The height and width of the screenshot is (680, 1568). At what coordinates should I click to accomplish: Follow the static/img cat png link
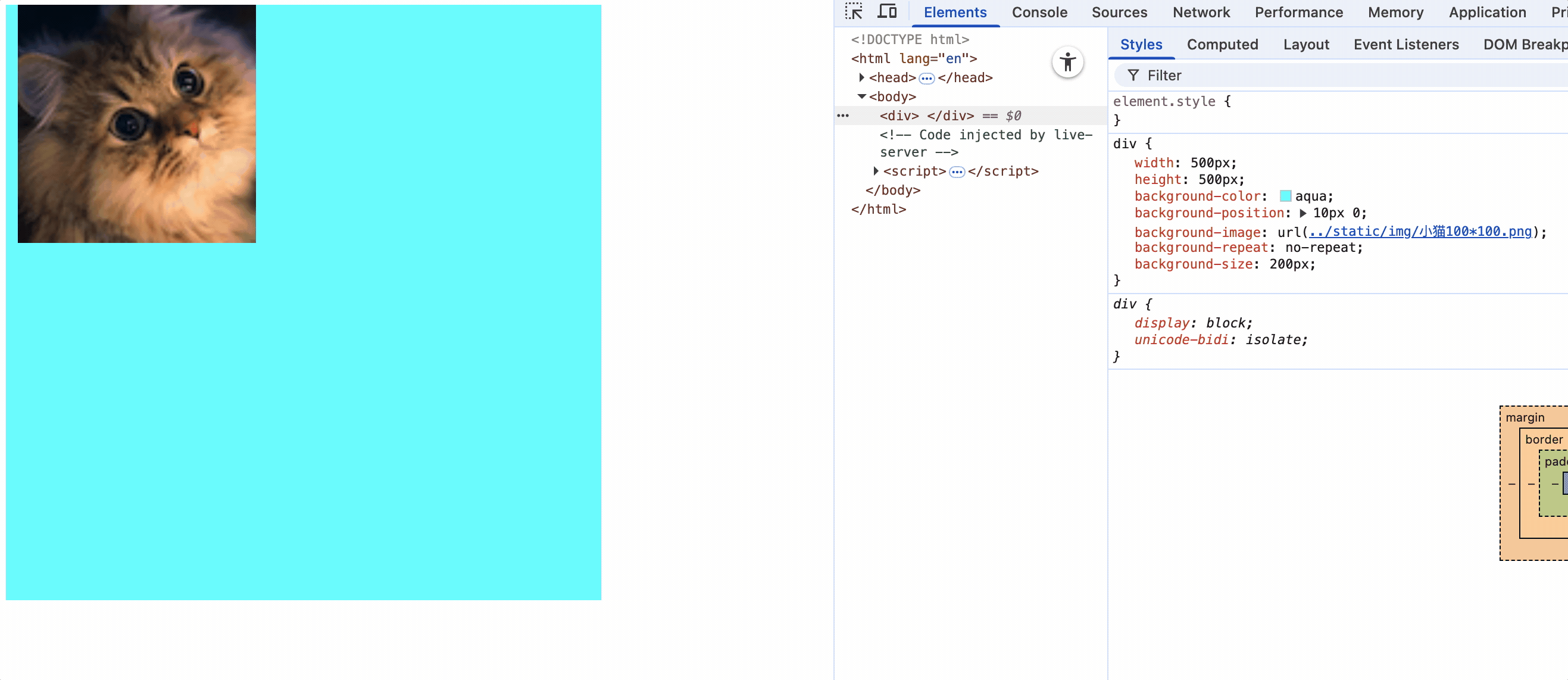pyautogui.click(x=1420, y=232)
